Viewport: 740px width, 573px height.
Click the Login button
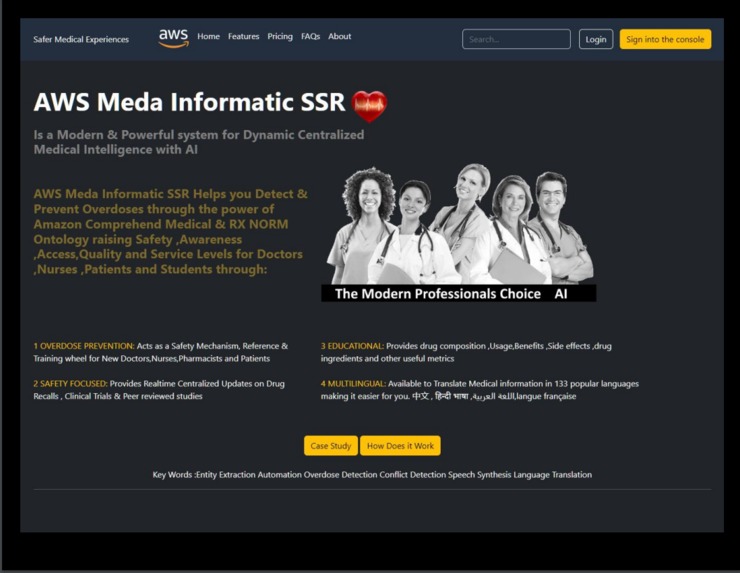596,39
